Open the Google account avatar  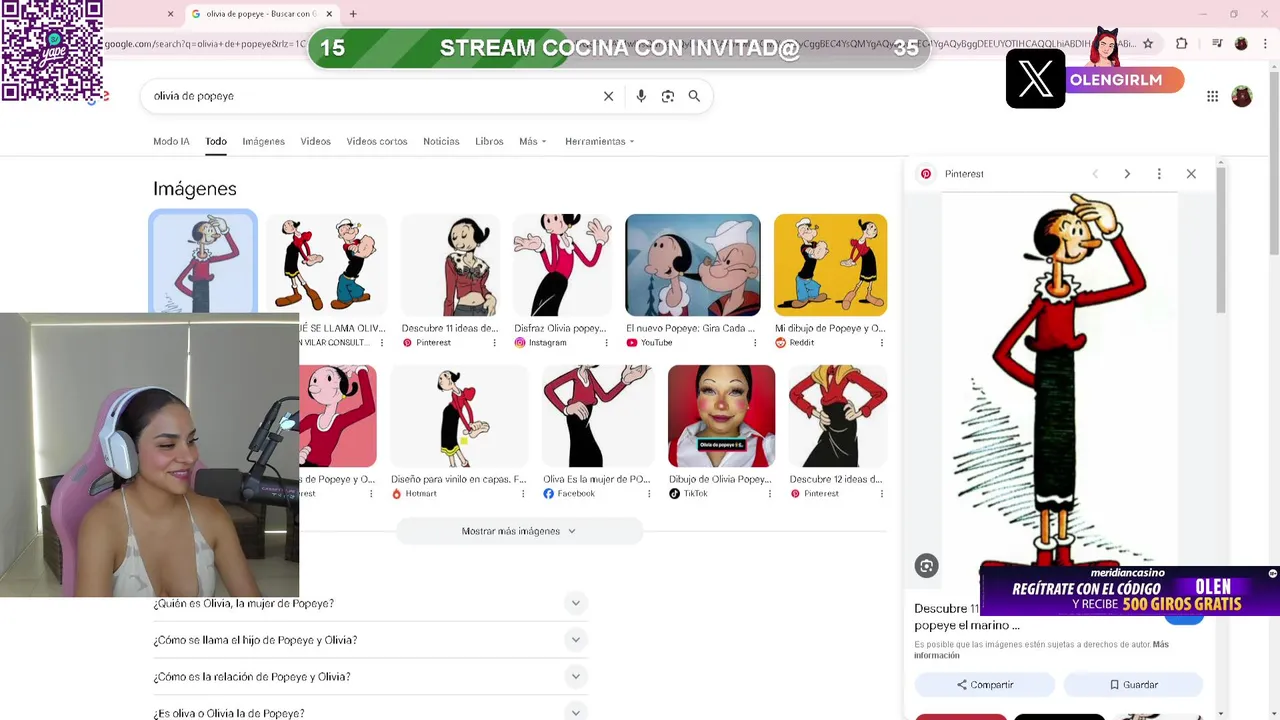(1242, 96)
